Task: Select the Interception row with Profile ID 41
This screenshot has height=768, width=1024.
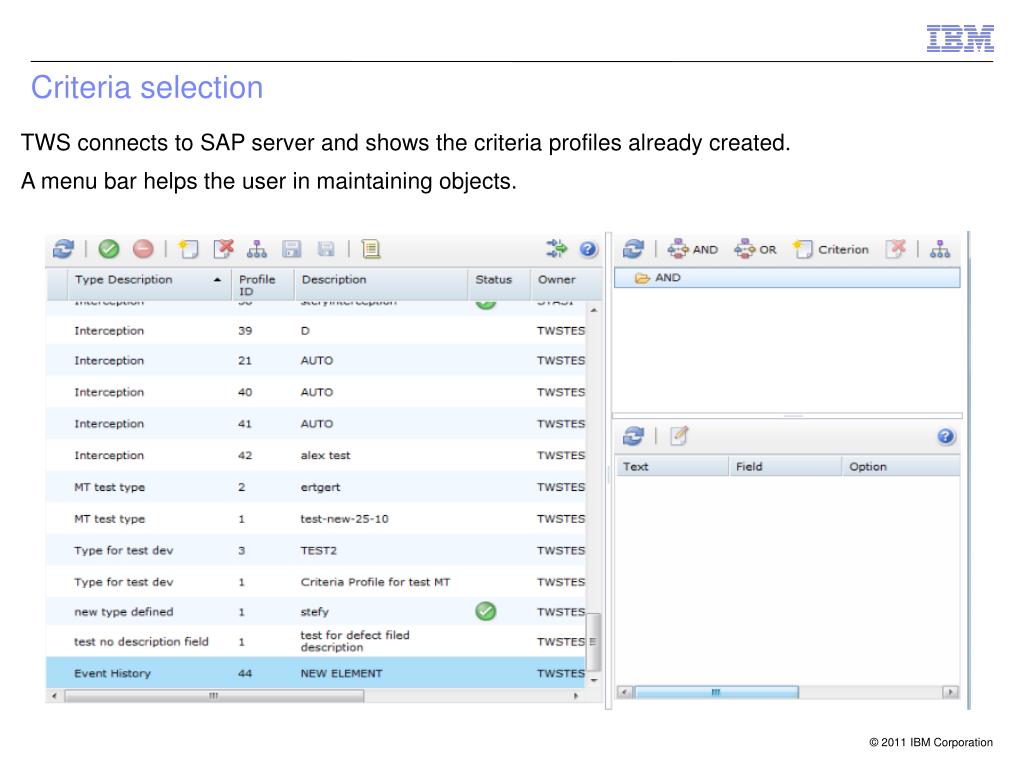Action: tap(315, 424)
